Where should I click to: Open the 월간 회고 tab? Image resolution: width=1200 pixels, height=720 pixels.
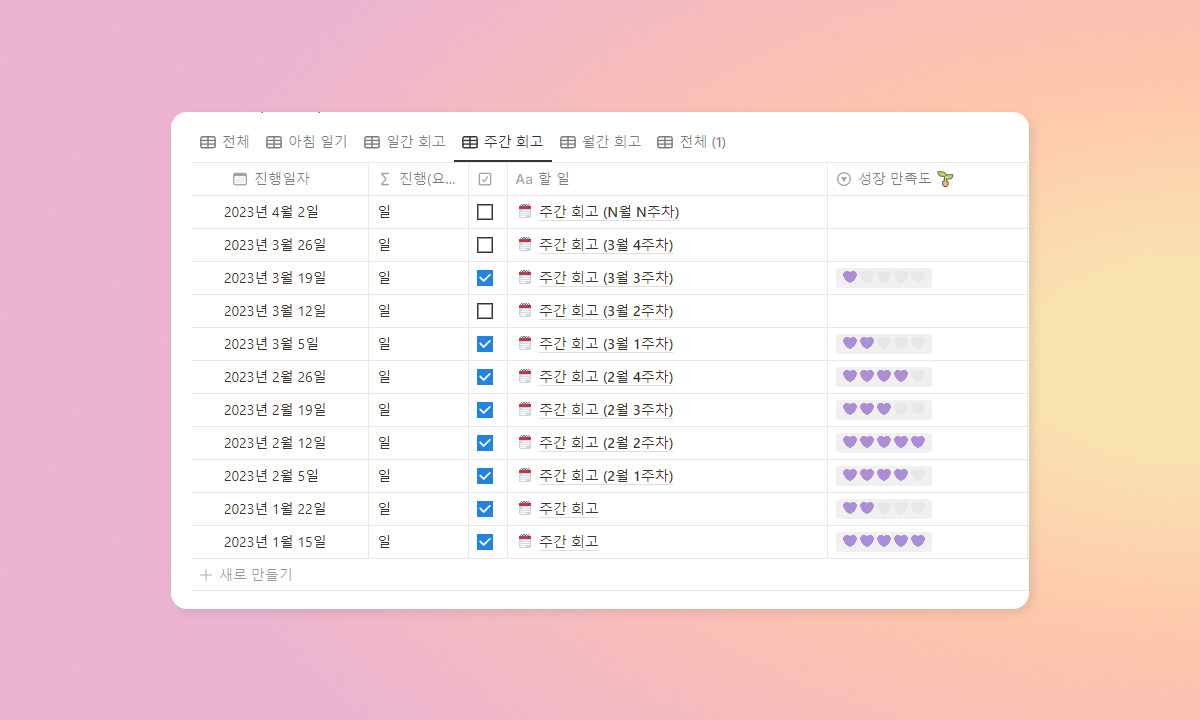coord(601,142)
